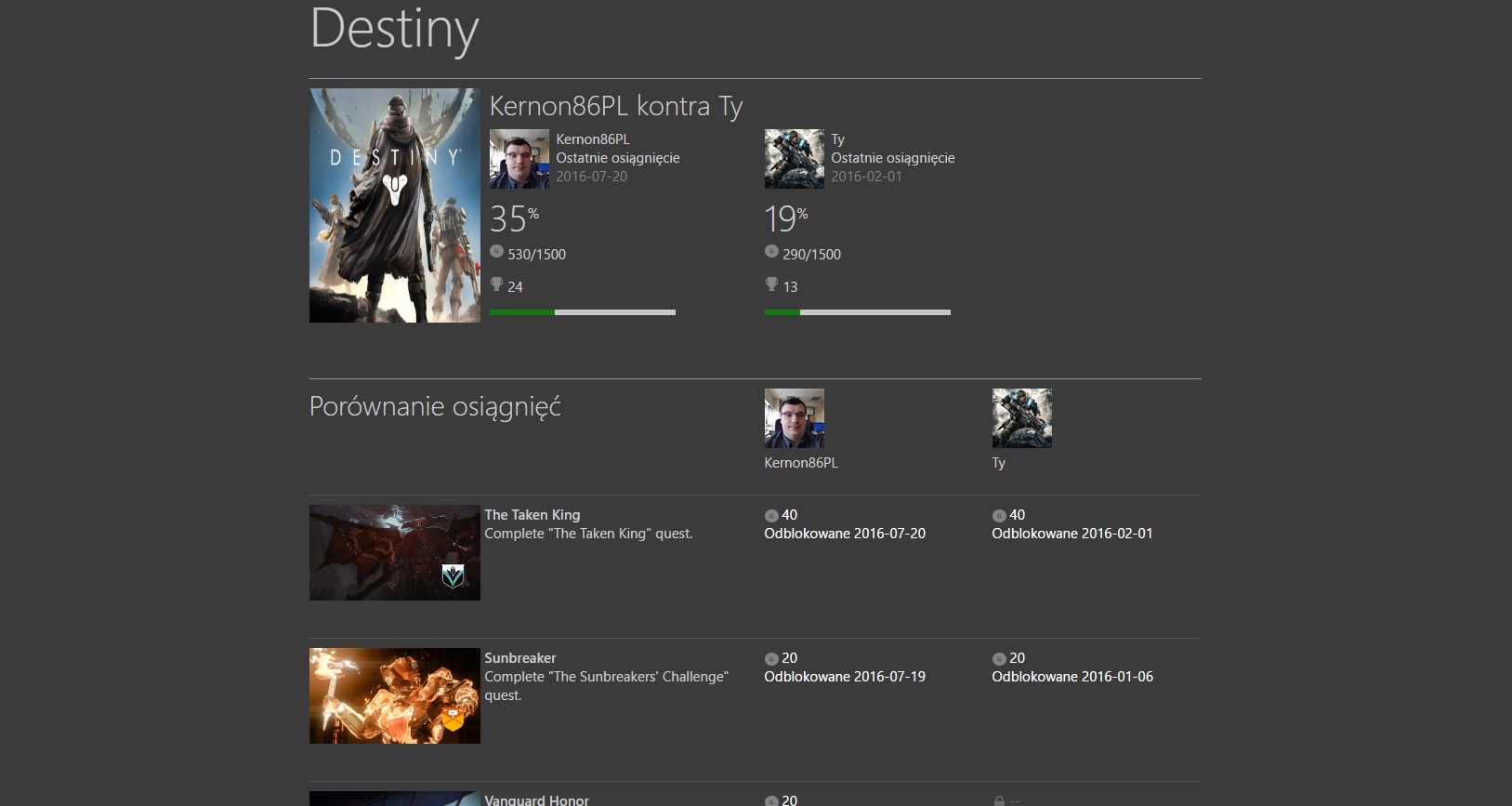Click the date '2016-07-20' under Kernon86PL
This screenshot has width=1512, height=806.
pyautogui.click(x=592, y=177)
